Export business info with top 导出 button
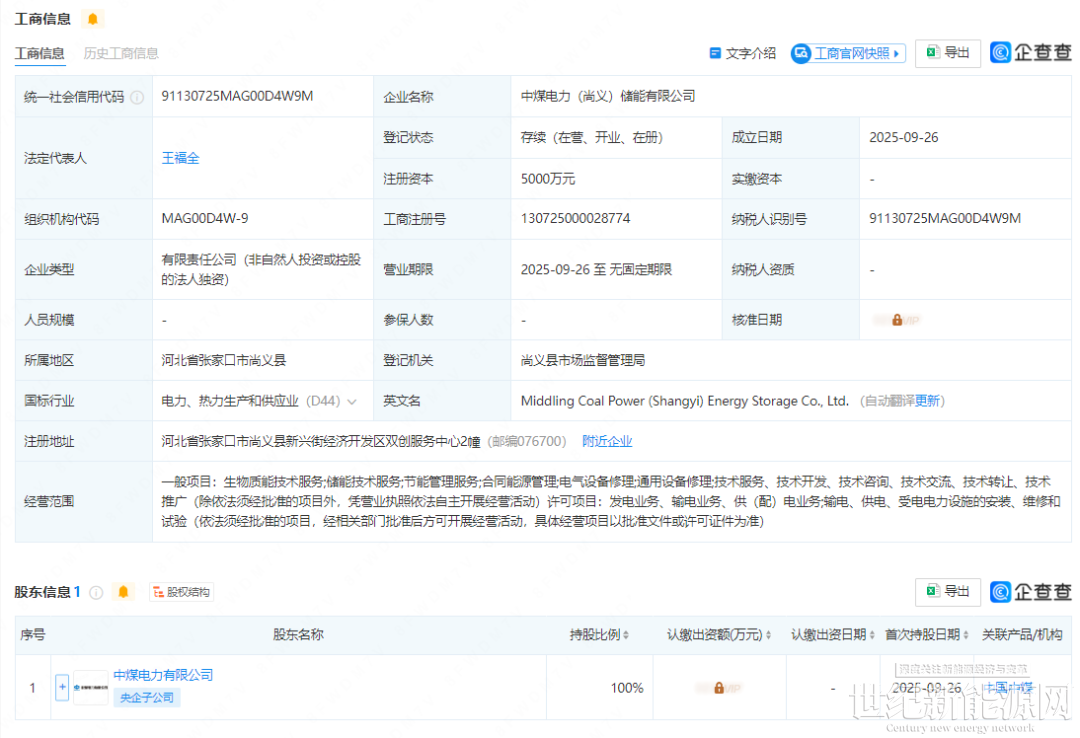 [947, 53]
